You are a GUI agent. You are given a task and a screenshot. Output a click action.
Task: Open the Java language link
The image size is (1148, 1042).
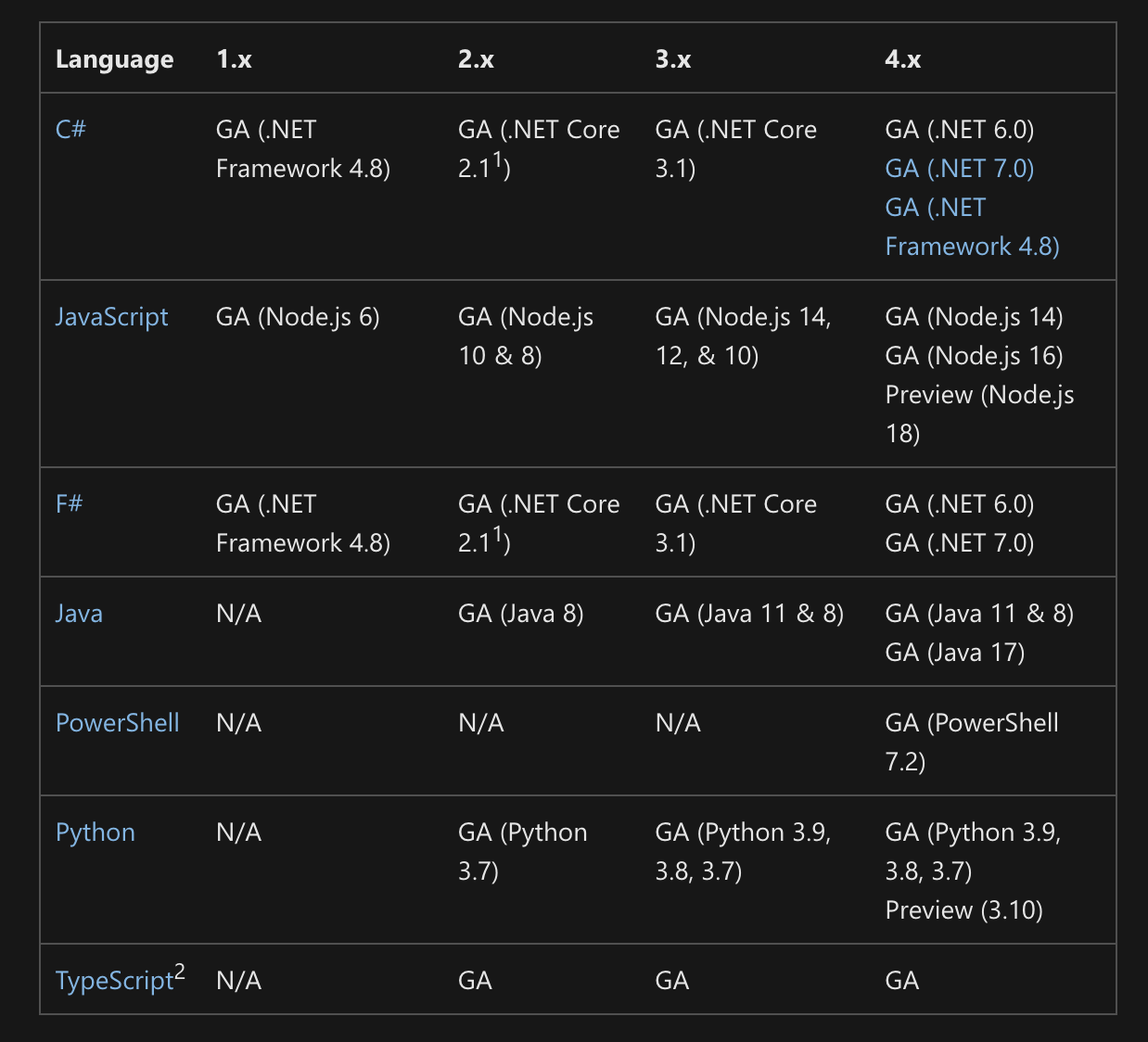(79, 614)
